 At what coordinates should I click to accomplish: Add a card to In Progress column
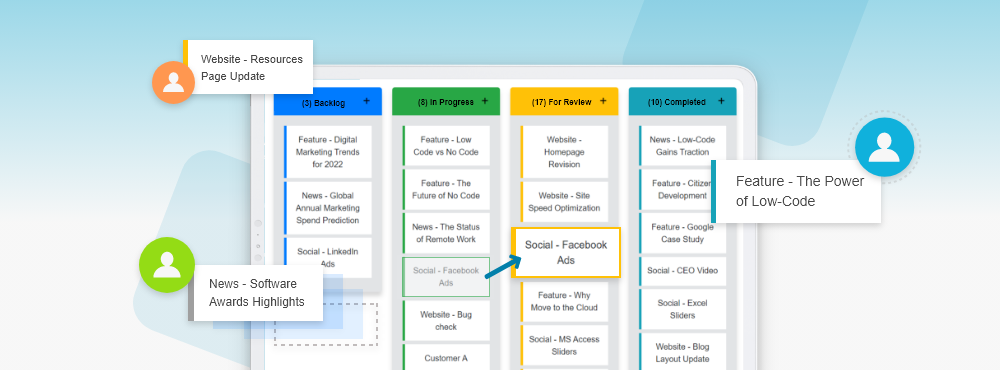485,101
